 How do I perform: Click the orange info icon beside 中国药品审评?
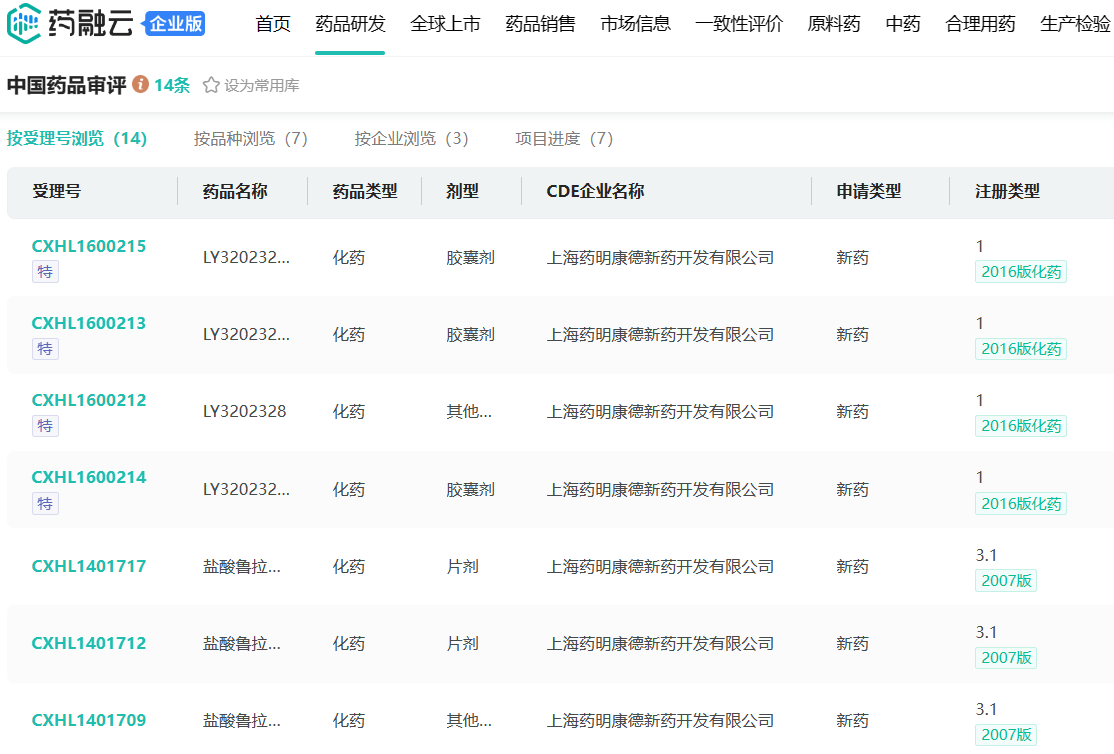tap(140, 85)
